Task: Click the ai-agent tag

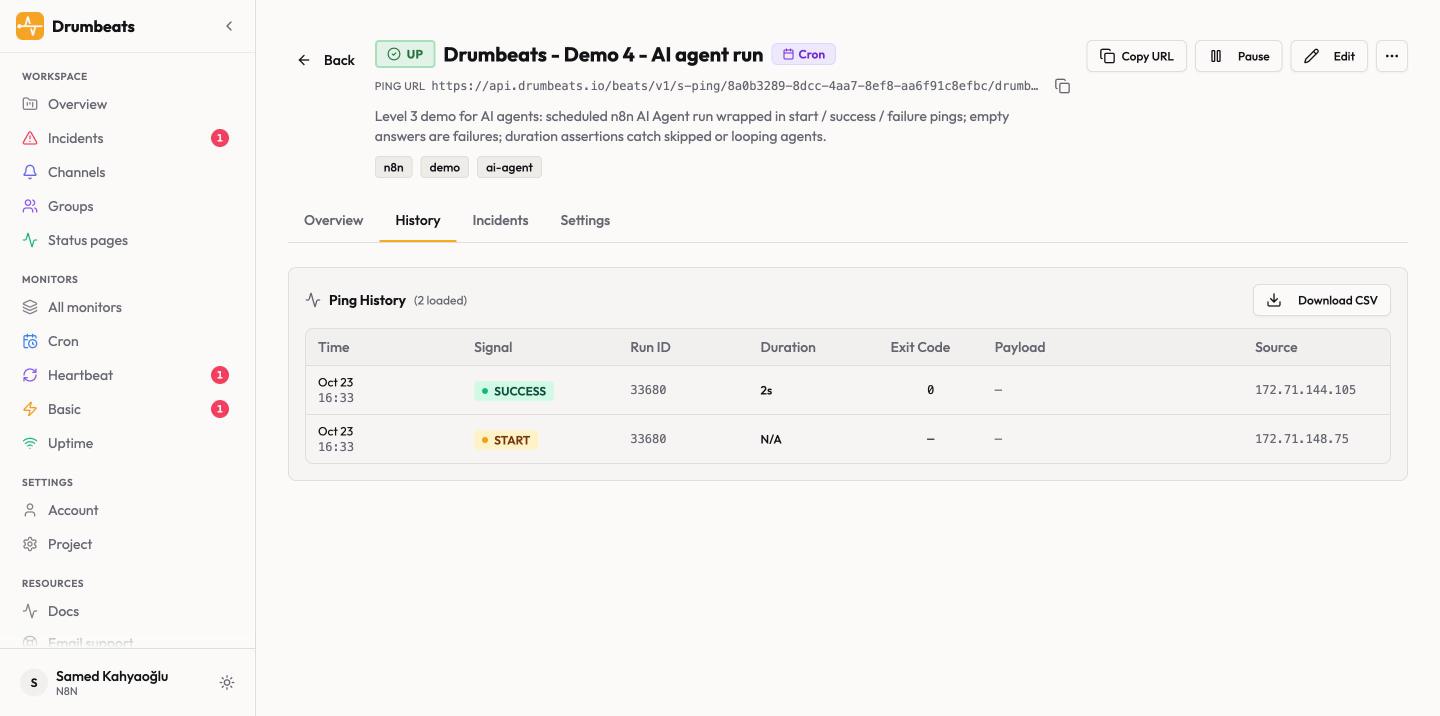Action: click(509, 167)
